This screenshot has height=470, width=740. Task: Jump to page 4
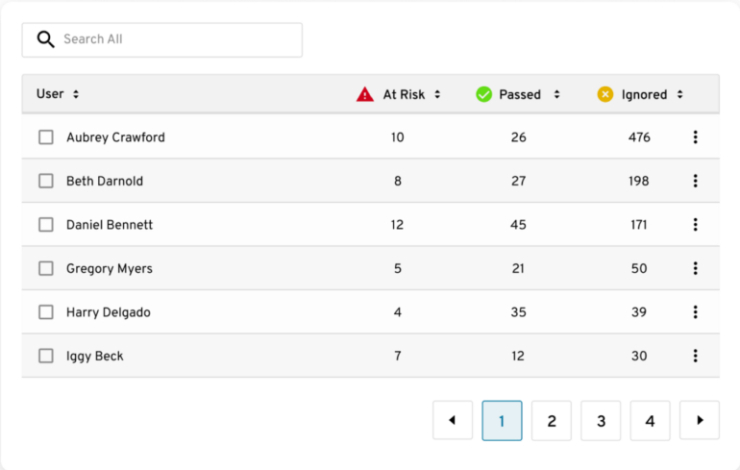click(x=650, y=421)
